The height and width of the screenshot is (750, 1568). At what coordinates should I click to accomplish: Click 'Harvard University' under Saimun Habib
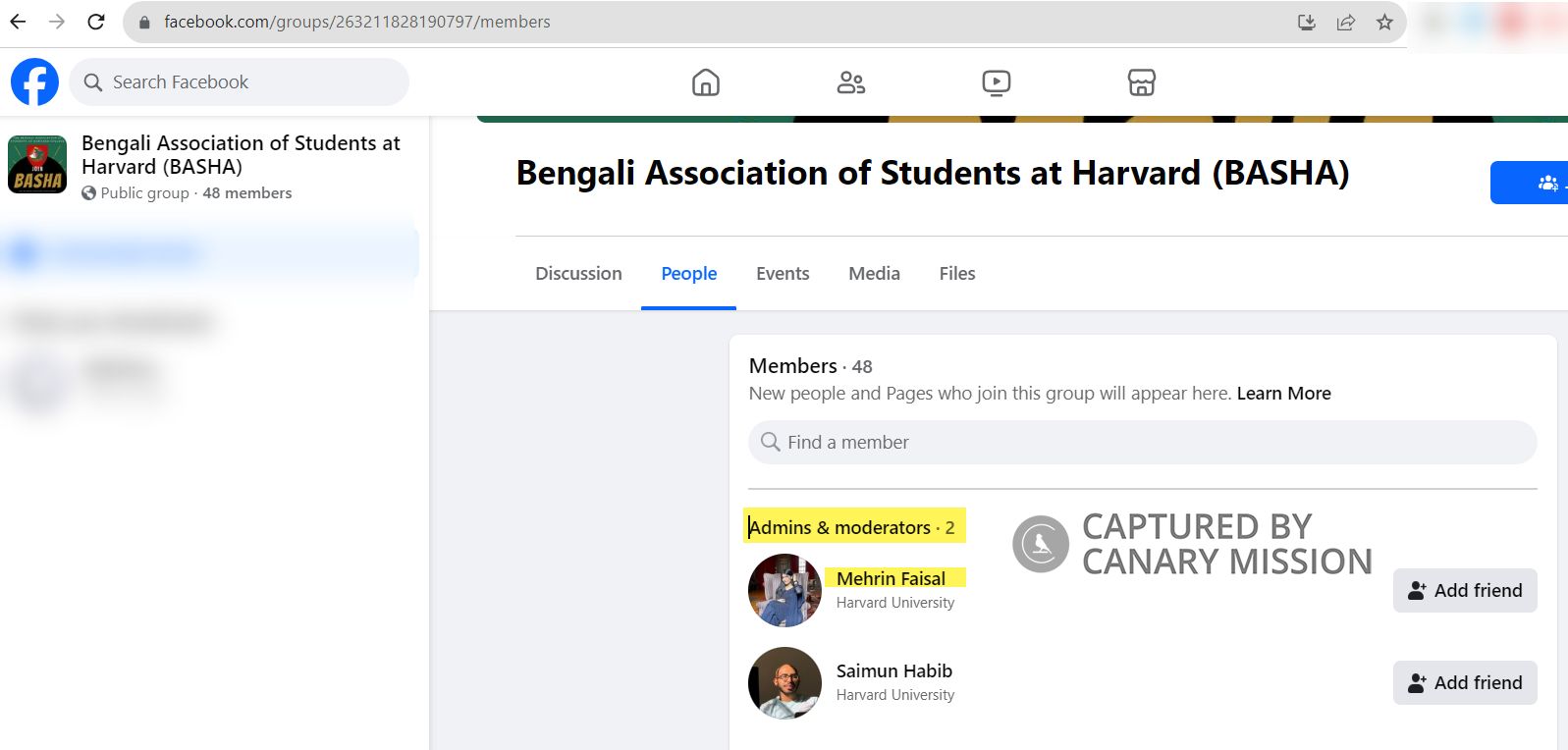point(895,695)
